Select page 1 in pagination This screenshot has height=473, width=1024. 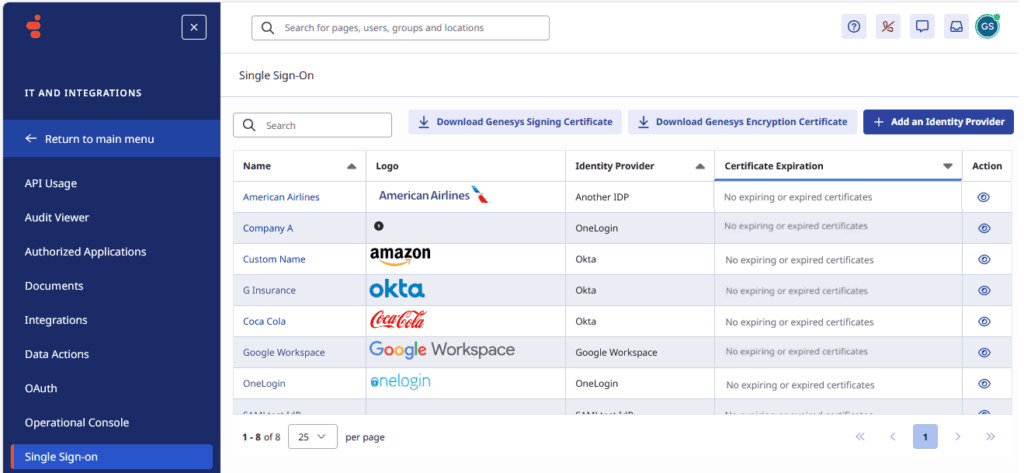925,436
